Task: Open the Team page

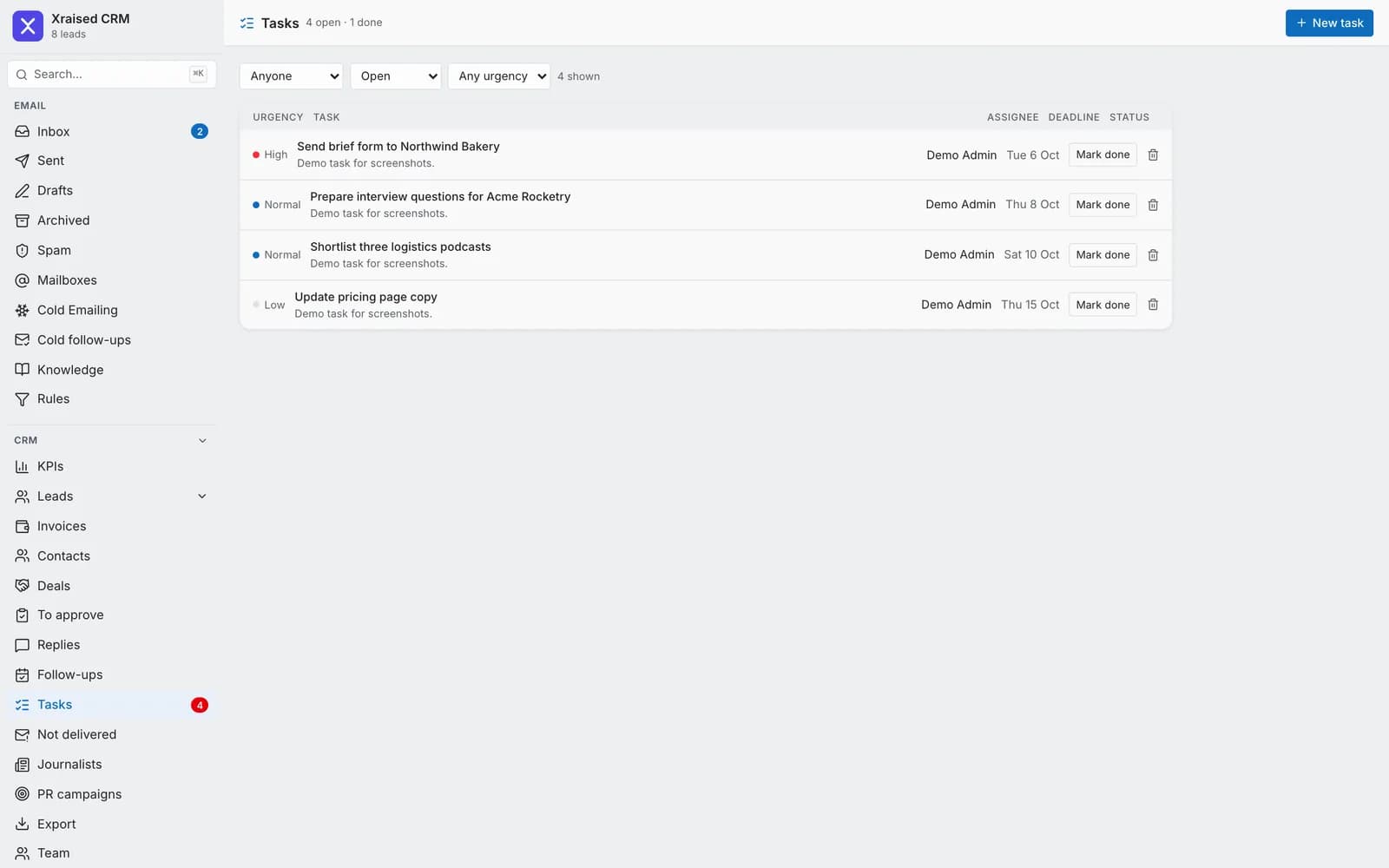Action: click(111, 853)
